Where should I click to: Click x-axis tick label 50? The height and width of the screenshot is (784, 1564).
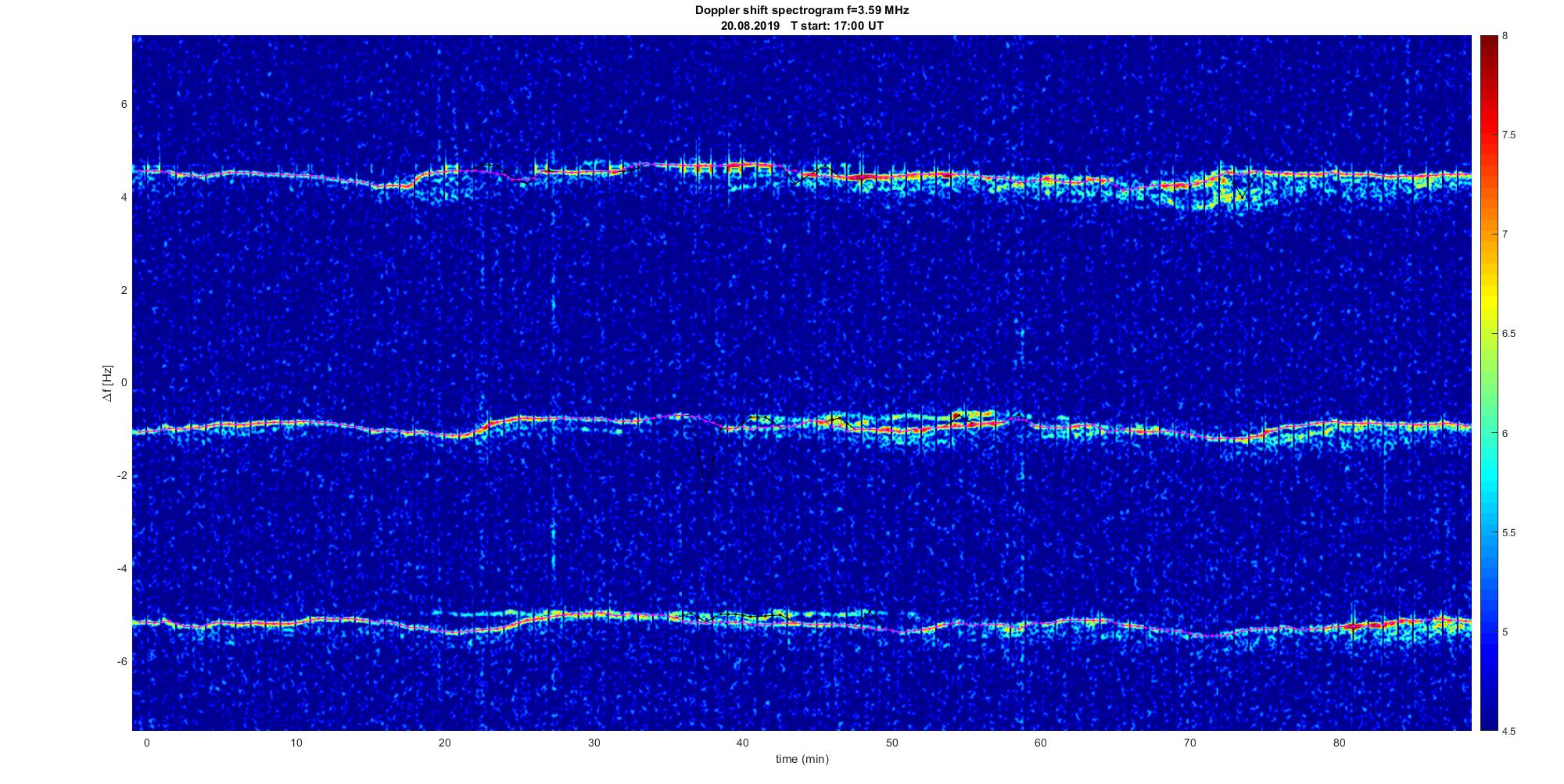tap(891, 743)
